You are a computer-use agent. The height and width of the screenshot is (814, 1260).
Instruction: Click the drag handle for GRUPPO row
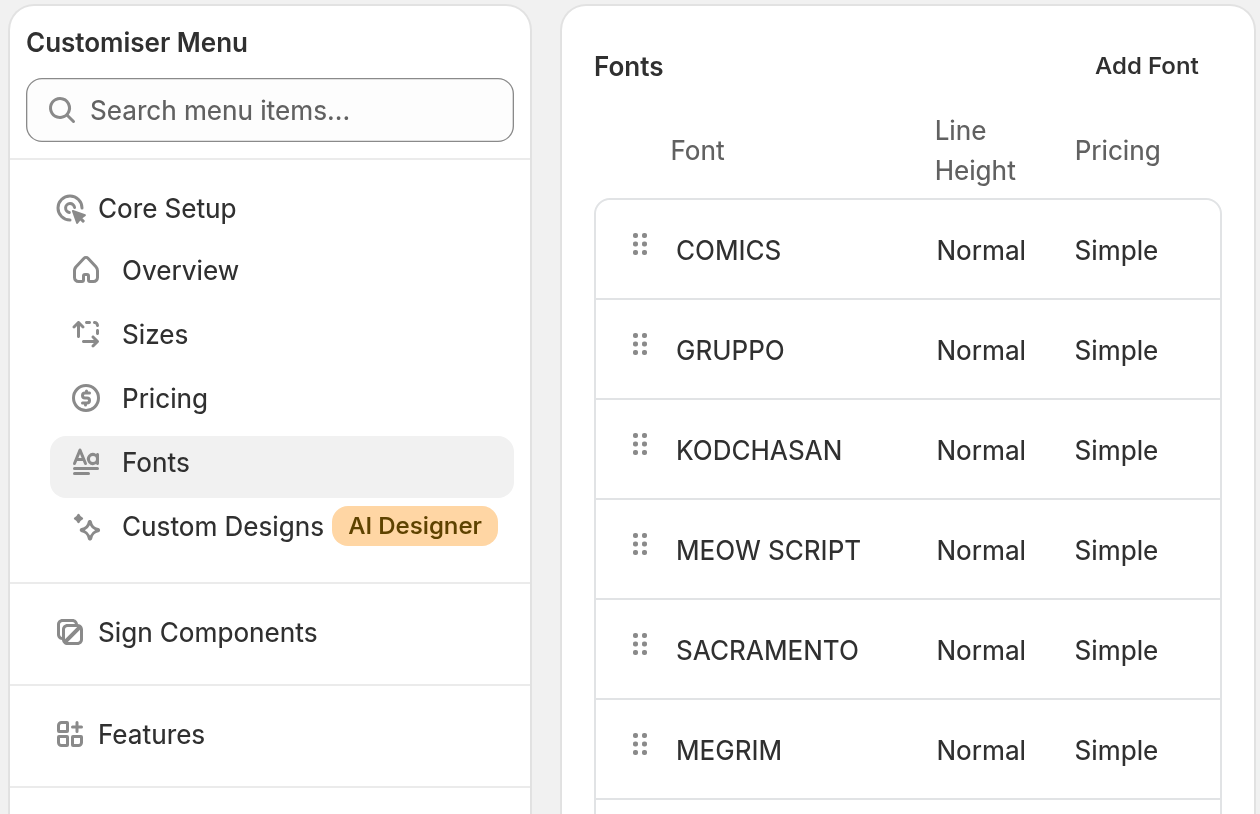click(640, 344)
